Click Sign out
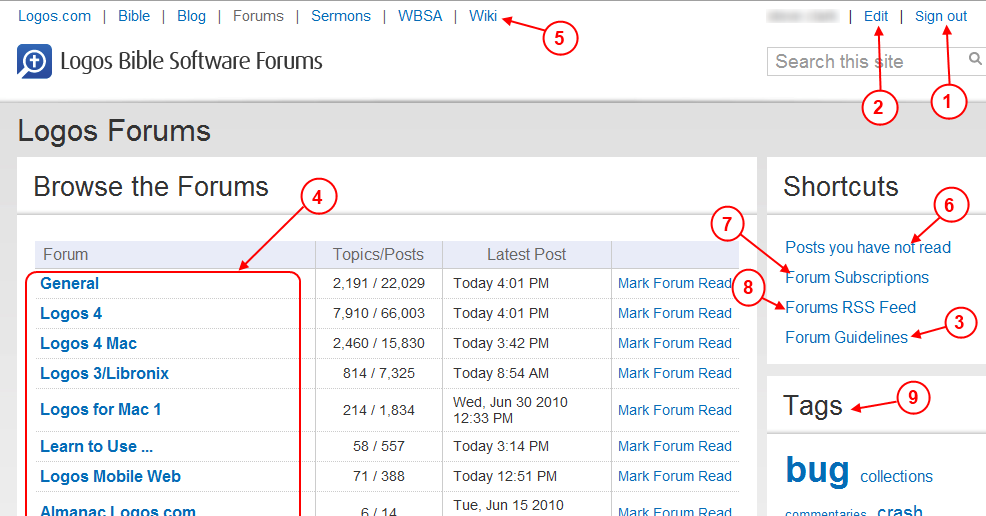The height and width of the screenshot is (516, 986). (941, 16)
